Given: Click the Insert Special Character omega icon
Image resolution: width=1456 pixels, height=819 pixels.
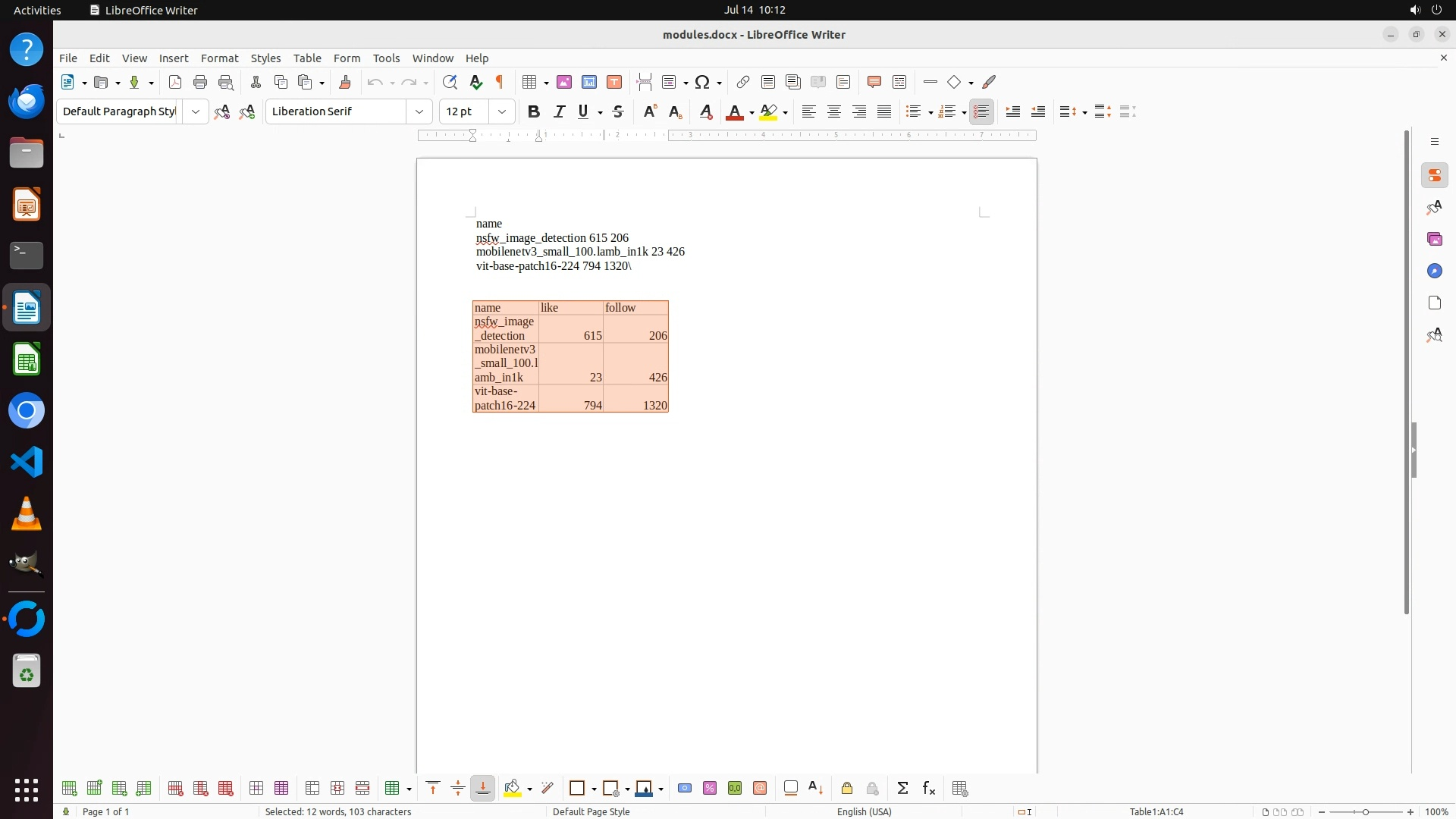Looking at the screenshot, I should [x=702, y=82].
